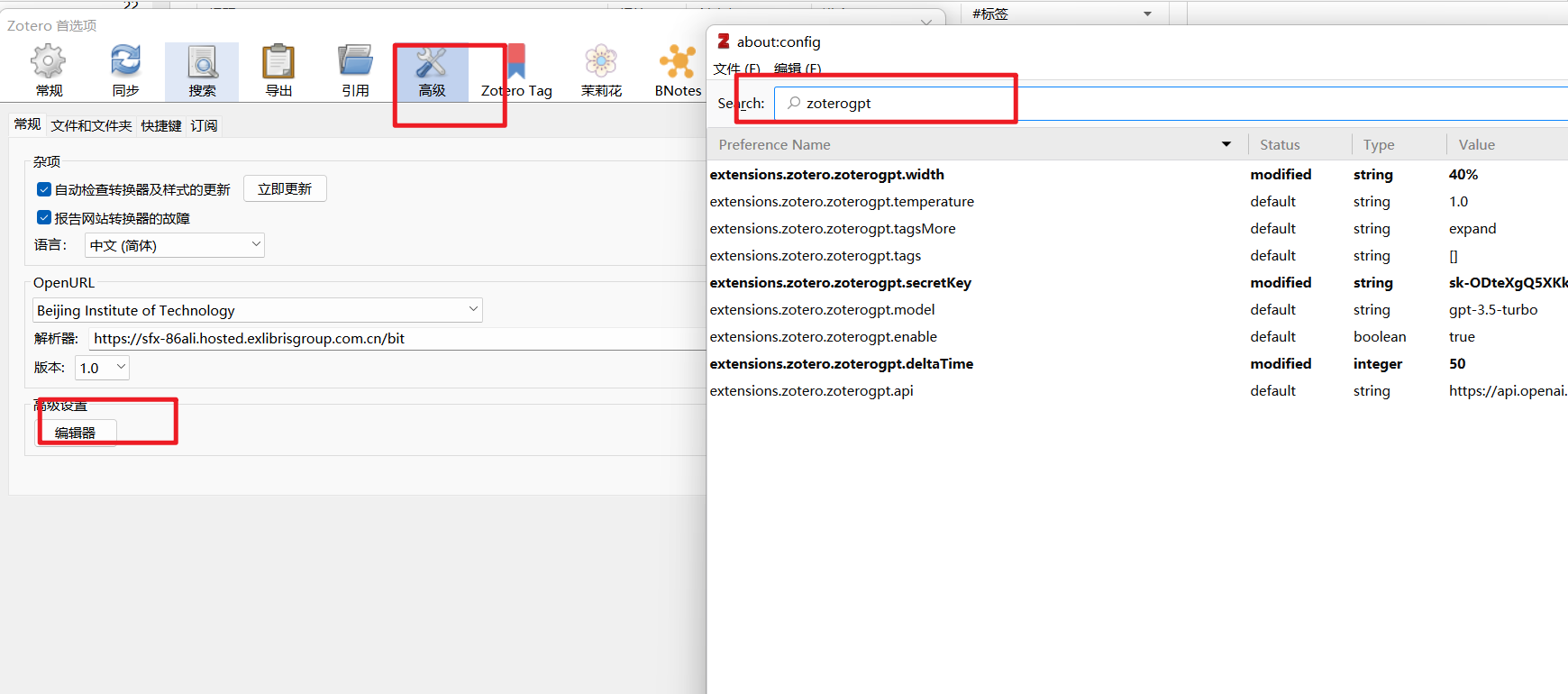Click the modified status of the secretKey row
1568x694 pixels.
[1281, 282]
